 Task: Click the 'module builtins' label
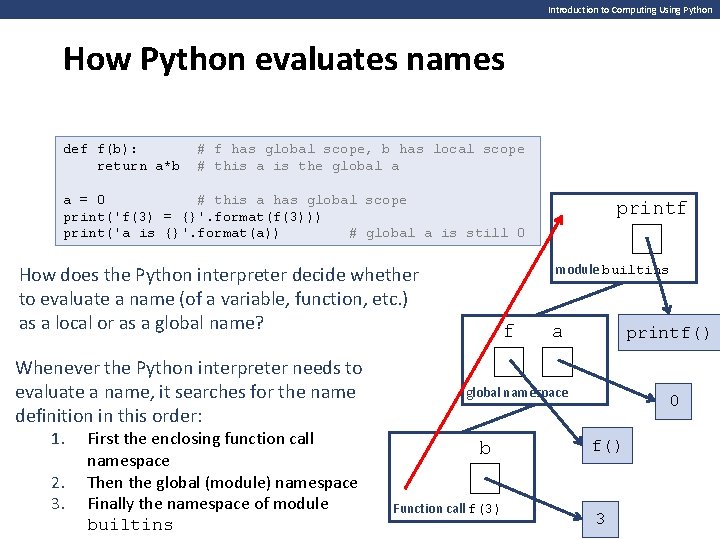pos(612,270)
